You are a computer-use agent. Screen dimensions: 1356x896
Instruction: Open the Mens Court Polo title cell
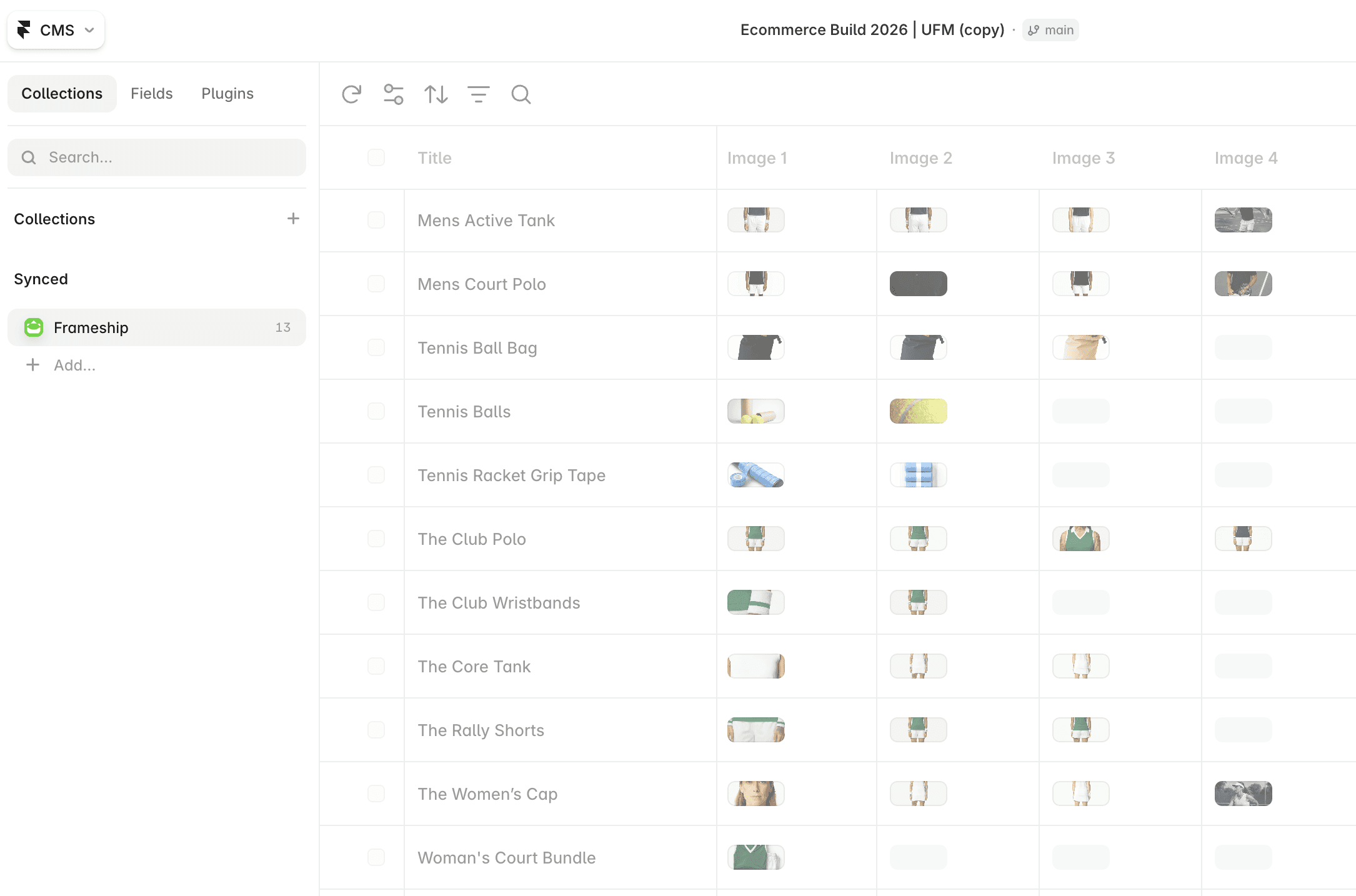[561, 284]
